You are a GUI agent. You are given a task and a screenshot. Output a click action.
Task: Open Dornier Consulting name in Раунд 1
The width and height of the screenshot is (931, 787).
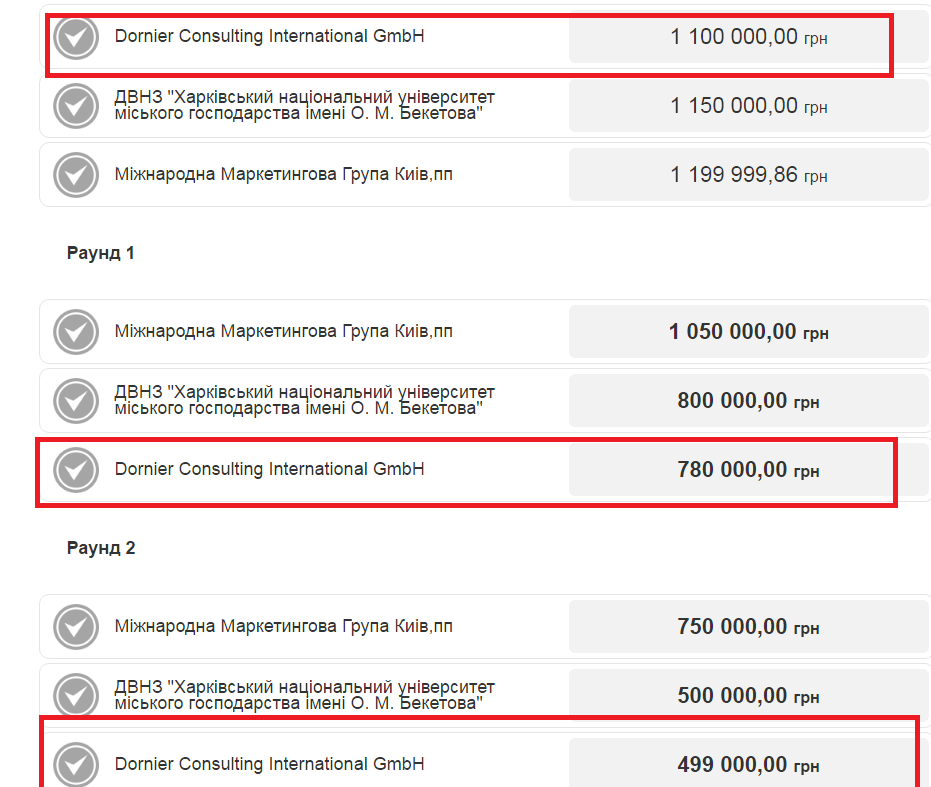coord(269,468)
